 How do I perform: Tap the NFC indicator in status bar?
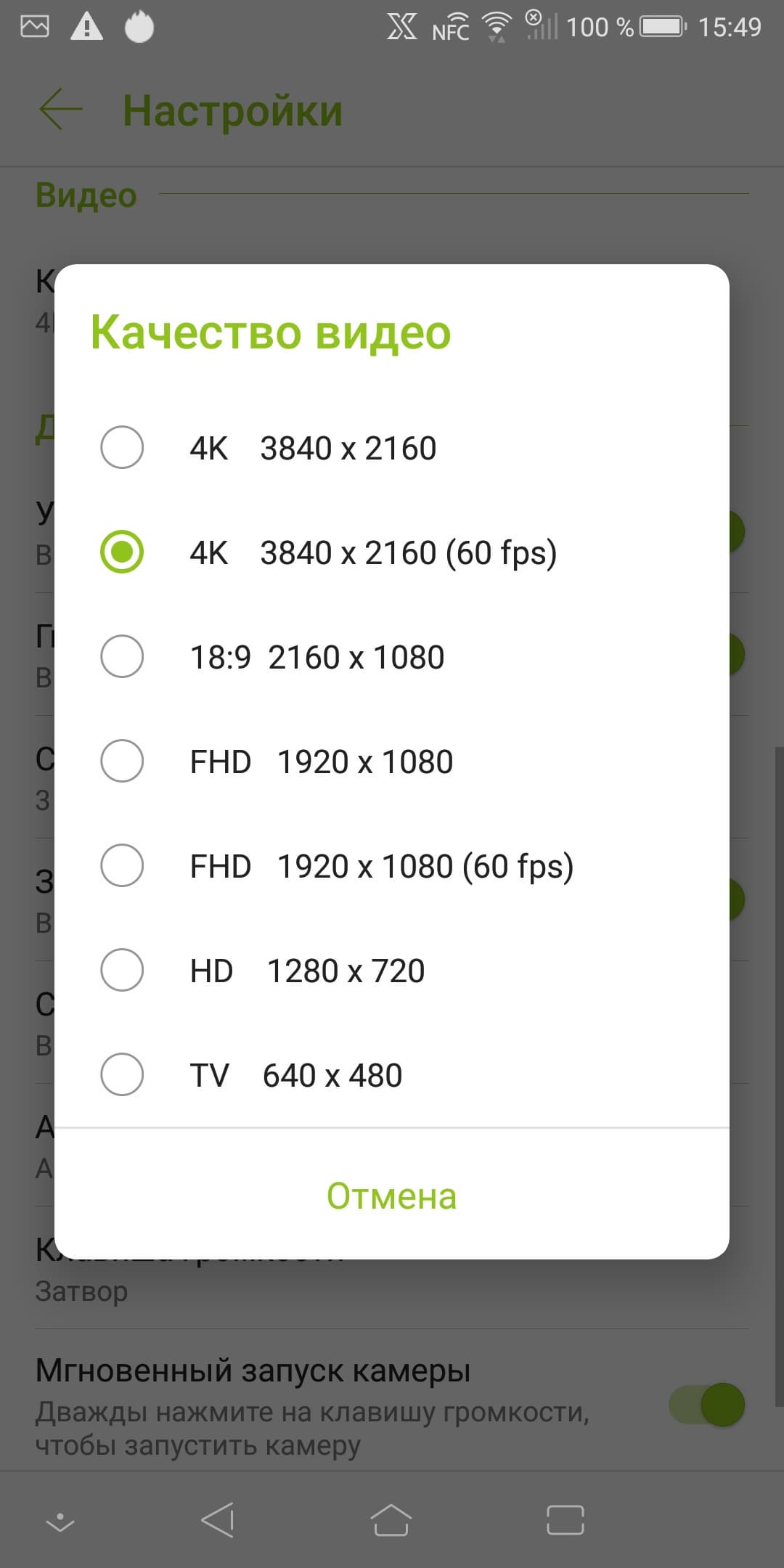pos(450,30)
